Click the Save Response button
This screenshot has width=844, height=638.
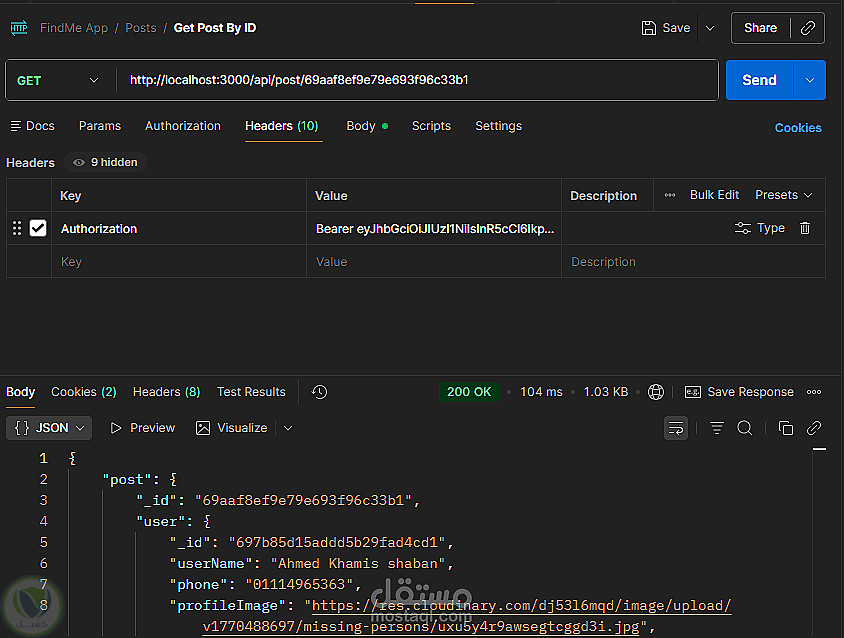pyautogui.click(x=739, y=392)
